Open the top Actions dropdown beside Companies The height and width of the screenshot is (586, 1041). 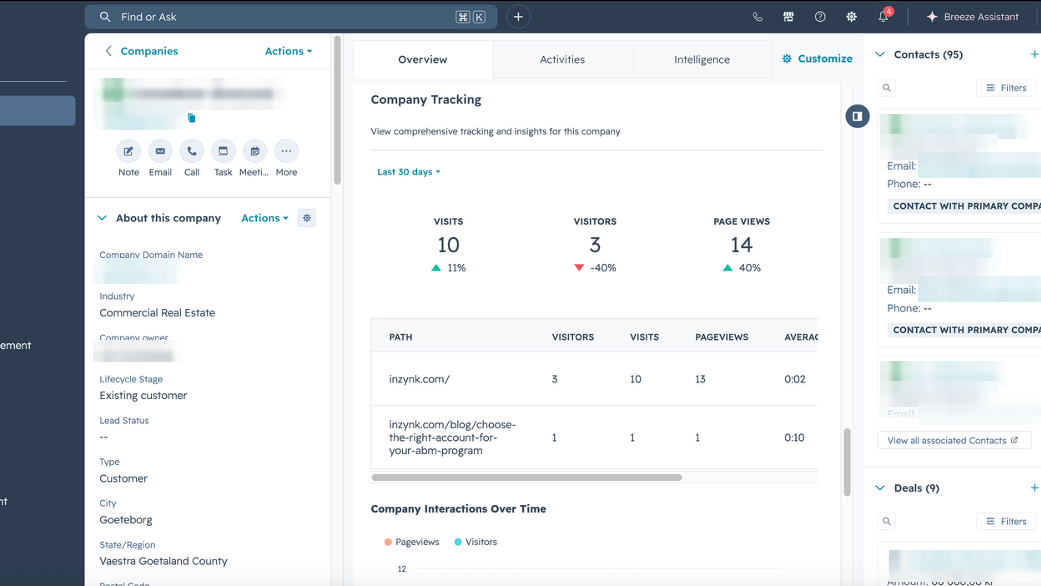pyautogui.click(x=288, y=51)
